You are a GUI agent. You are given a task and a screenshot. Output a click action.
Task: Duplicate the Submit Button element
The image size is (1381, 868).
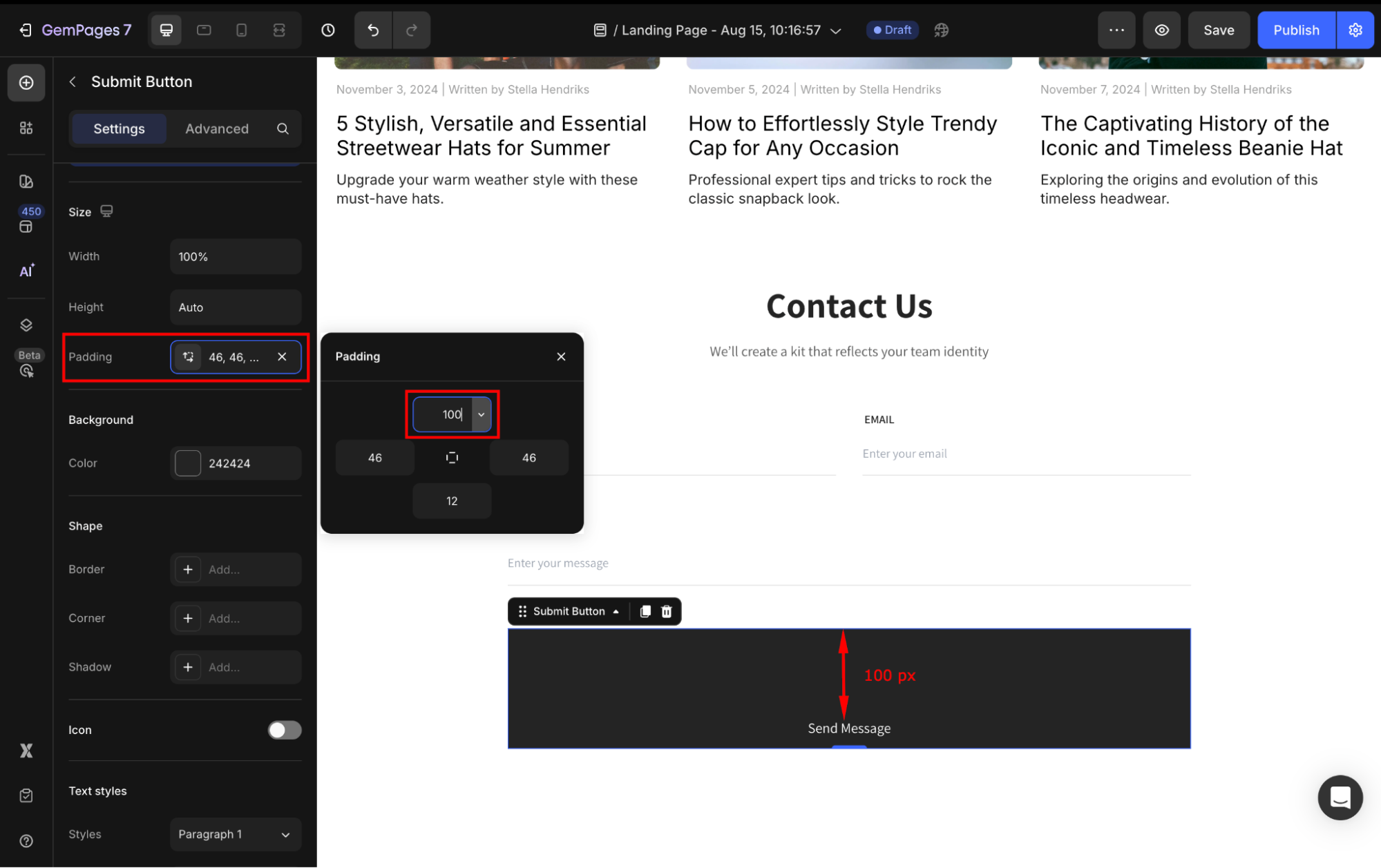point(645,611)
